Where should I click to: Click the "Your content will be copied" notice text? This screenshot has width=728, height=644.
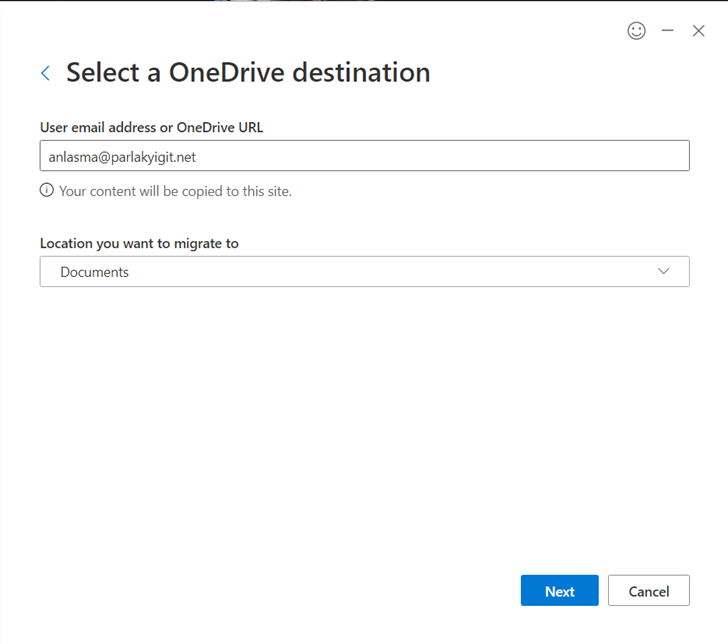176,191
